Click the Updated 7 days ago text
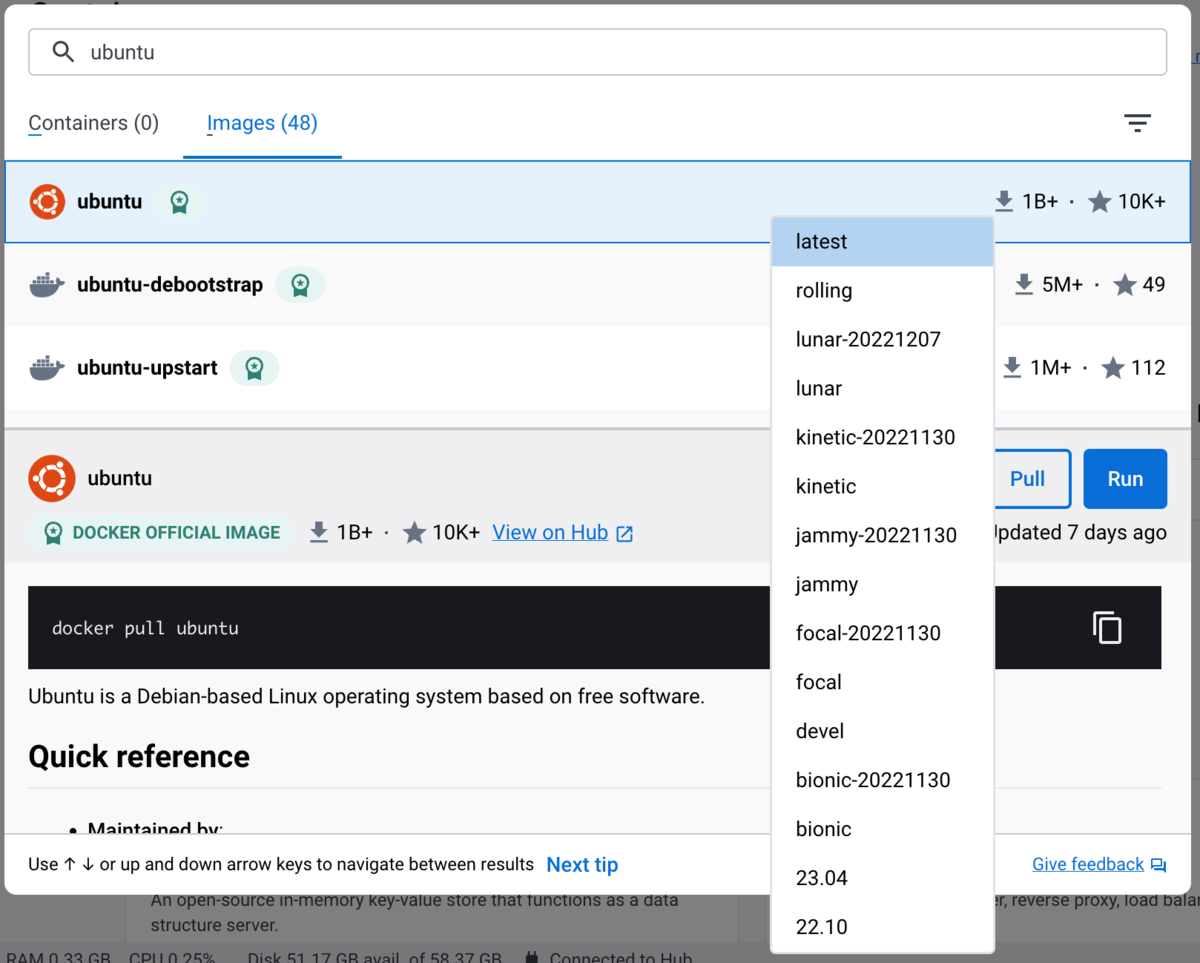The width and height of the screenshot is (1200, 963). 1081,533
